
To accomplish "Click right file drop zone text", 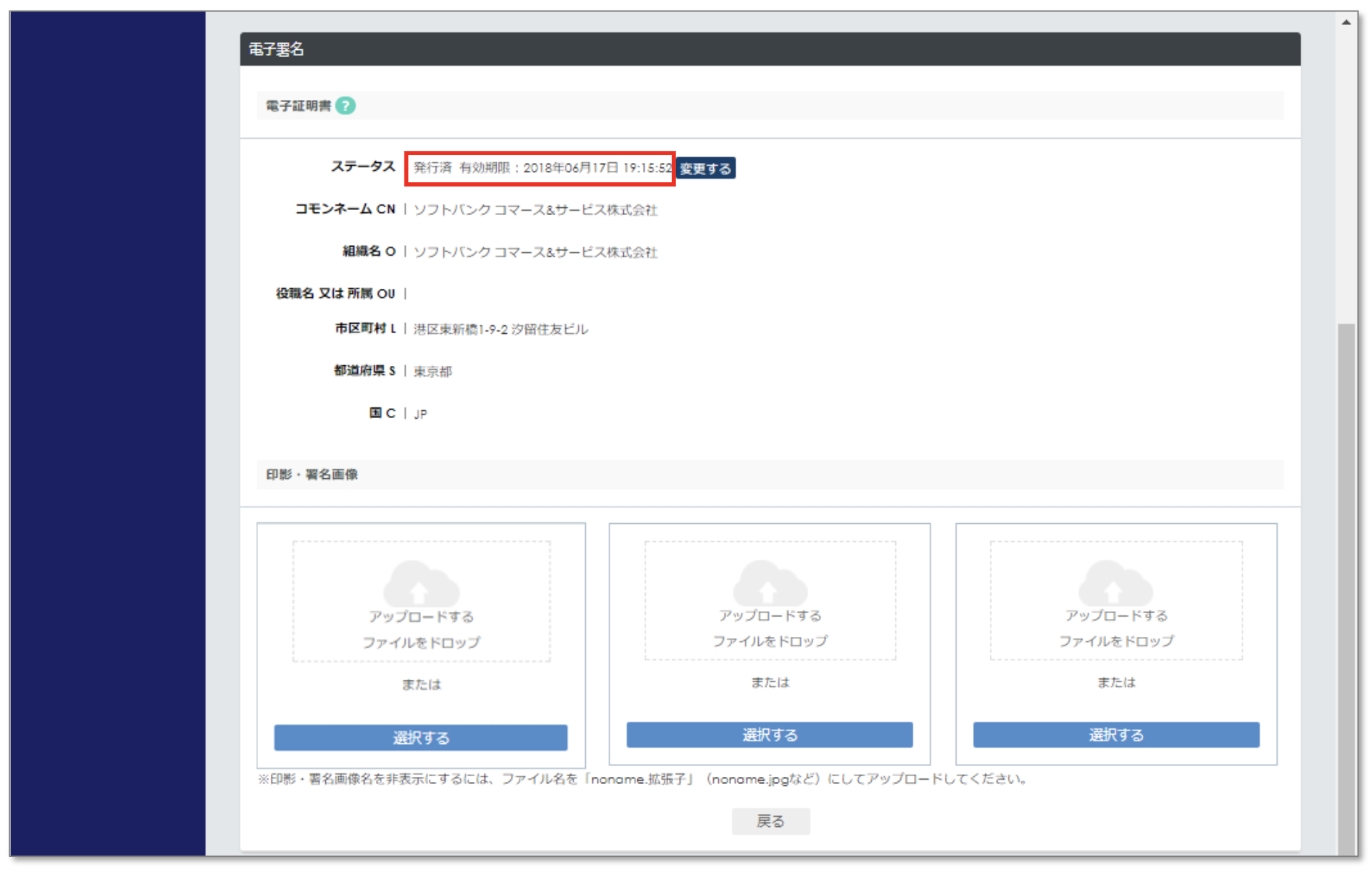I will click(1115, 628).
